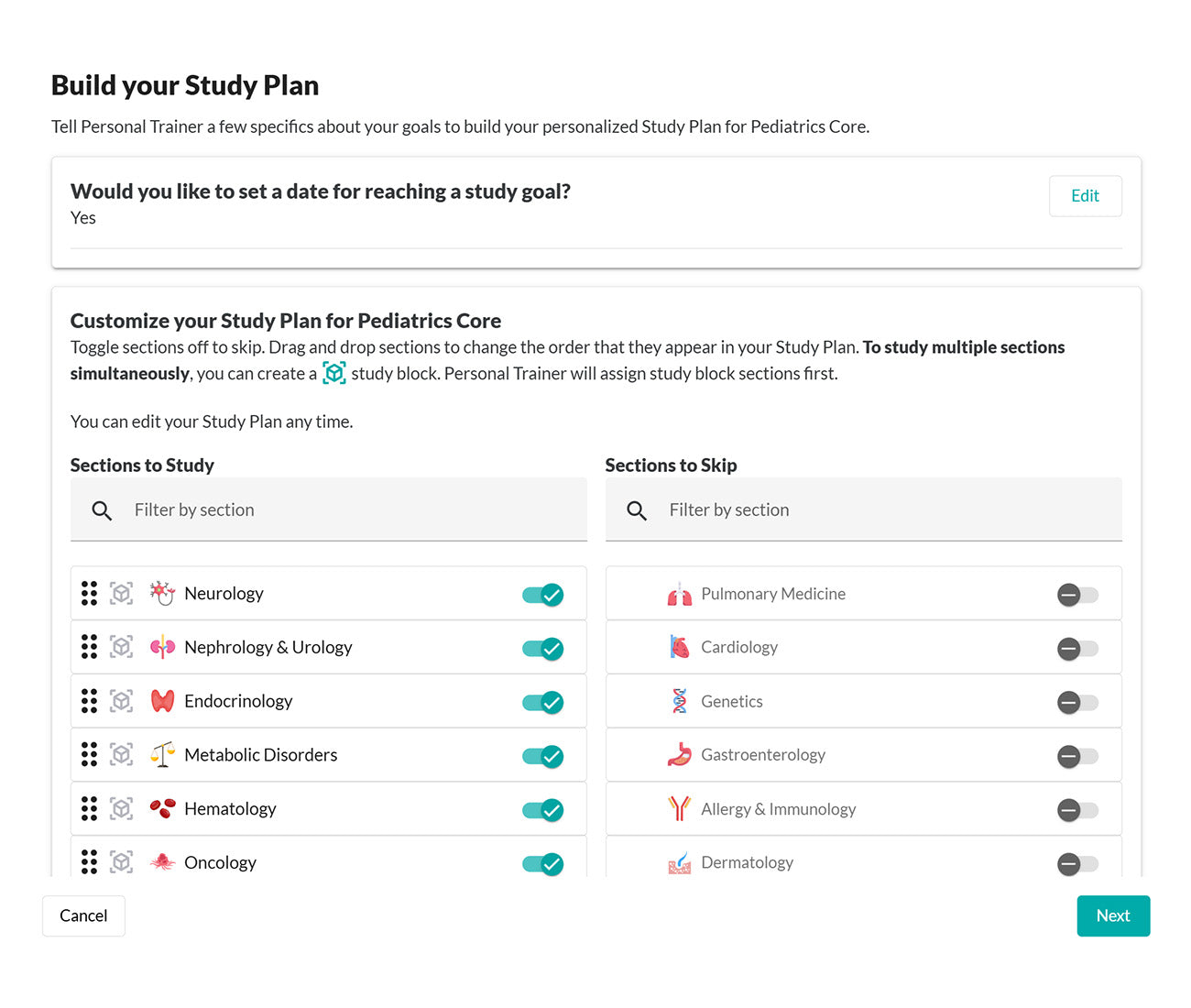Click the Genetics DNA icon
Viewport: 1191px width, 1008px height.
tap(679, 701)
